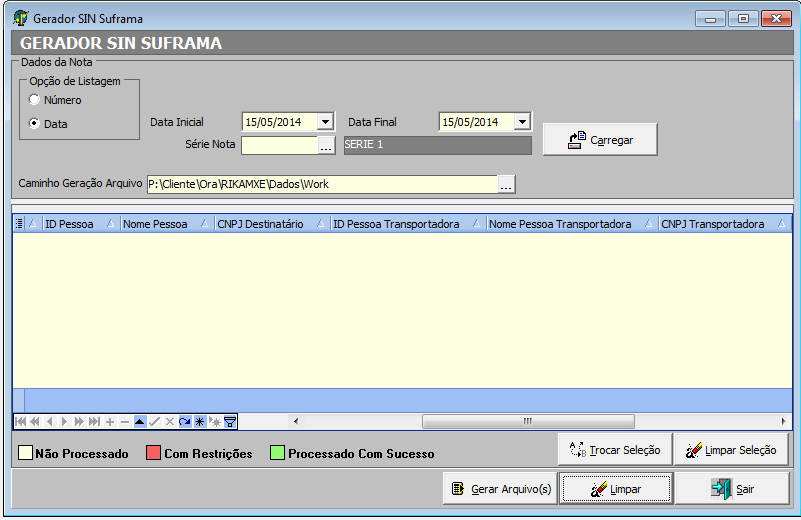Screen dimensions: 801x520
Task: Click the plus icon to insert record
Action: coord(110,422)
